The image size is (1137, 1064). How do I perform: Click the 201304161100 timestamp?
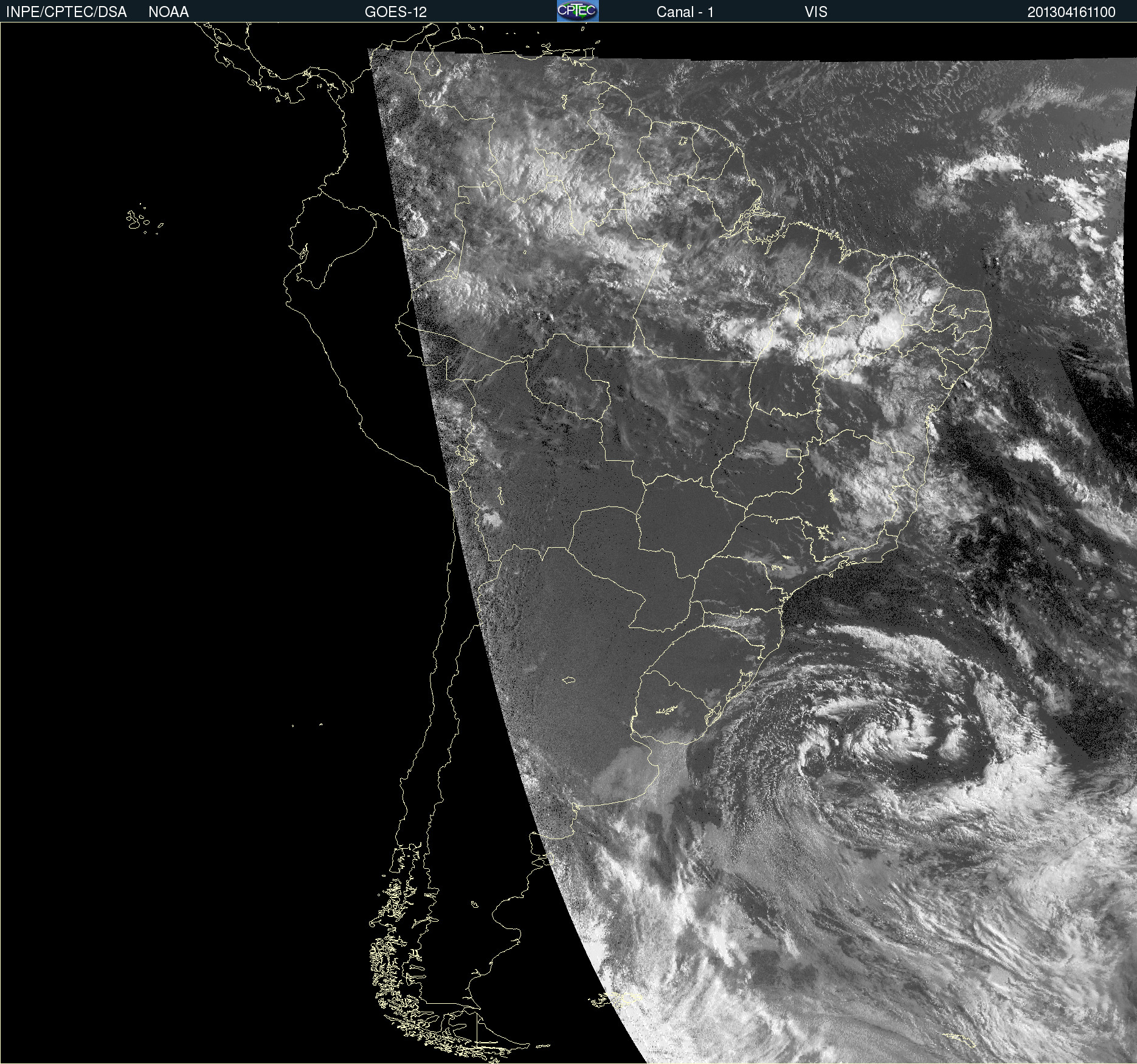coord(1071,12)
